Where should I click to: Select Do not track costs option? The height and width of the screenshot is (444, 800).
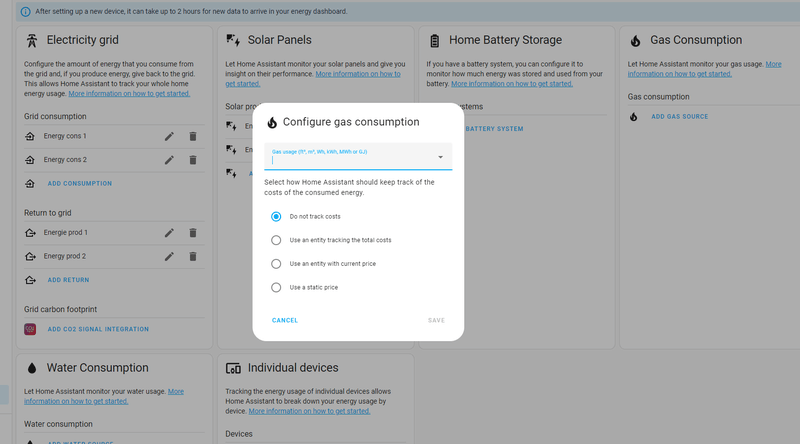click(276, 216)
